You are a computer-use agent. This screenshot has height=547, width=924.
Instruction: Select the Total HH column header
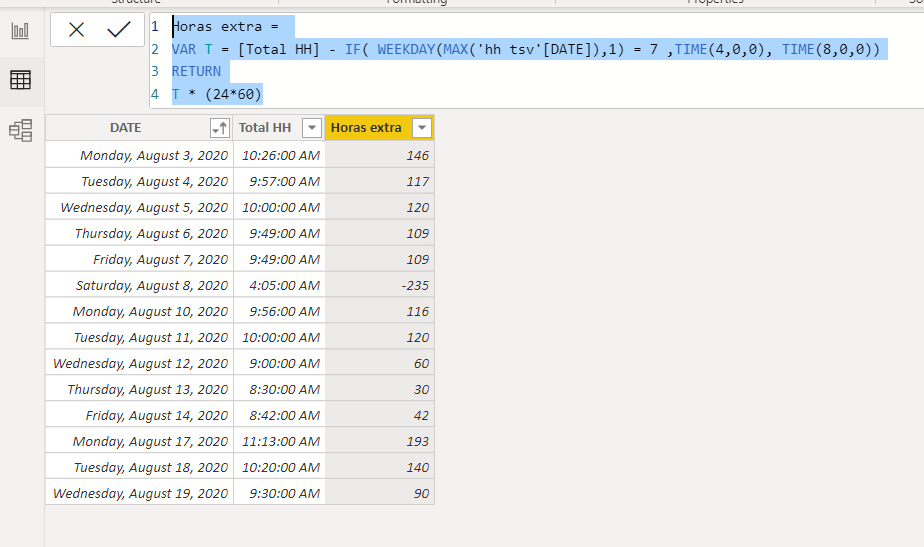[x=279, y=128]
